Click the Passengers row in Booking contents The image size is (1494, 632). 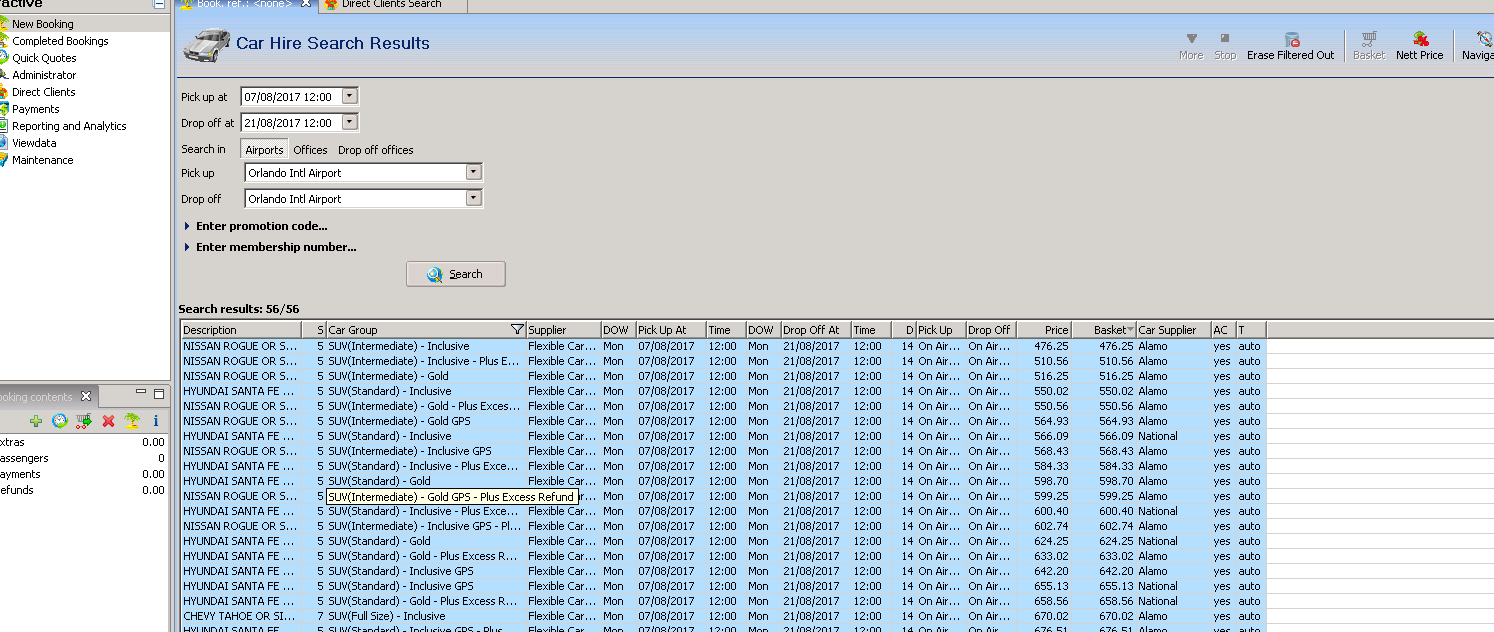(x=84, y=458)
